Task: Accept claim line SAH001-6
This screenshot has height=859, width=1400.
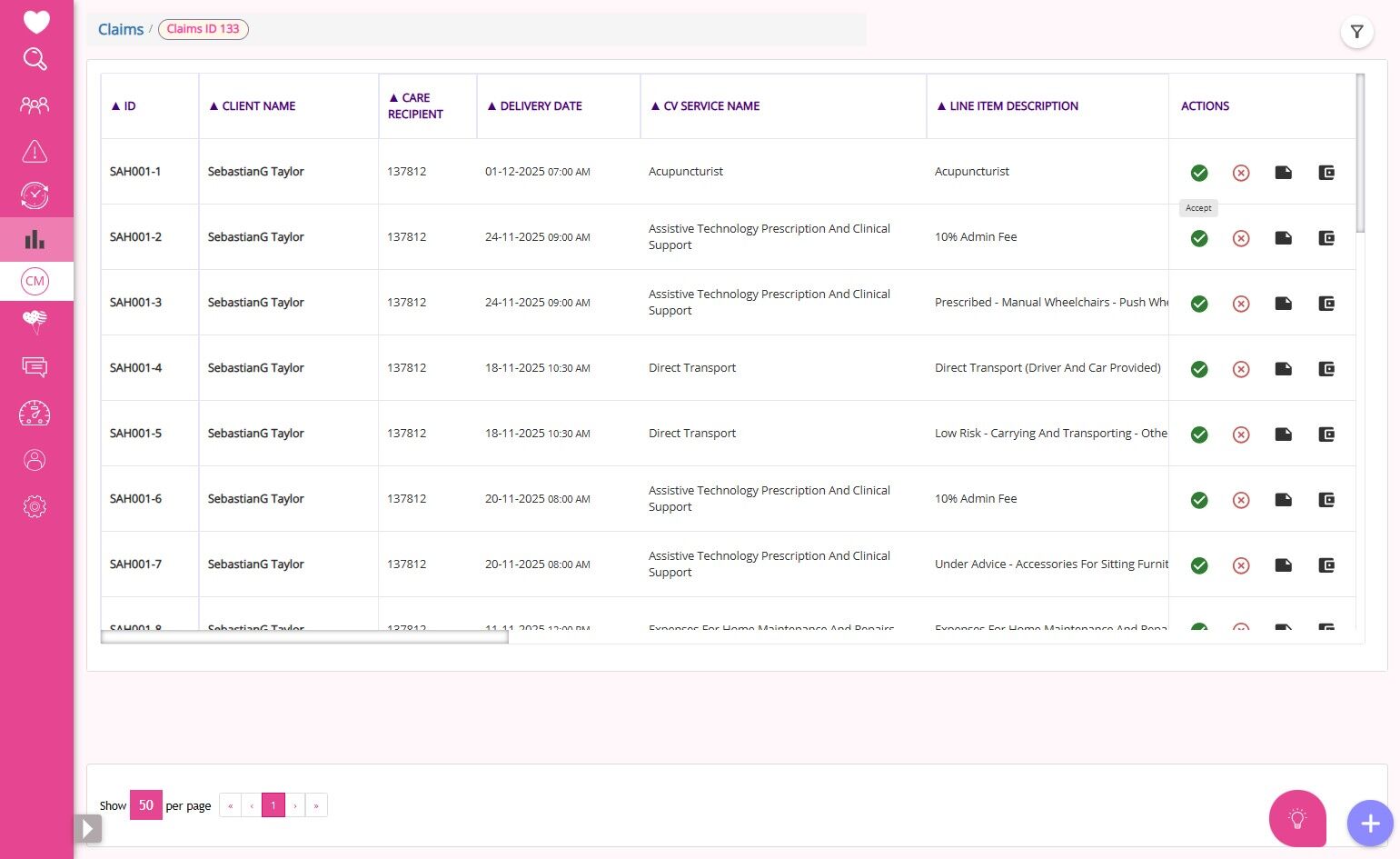Action: click(x=1199, y=500)
